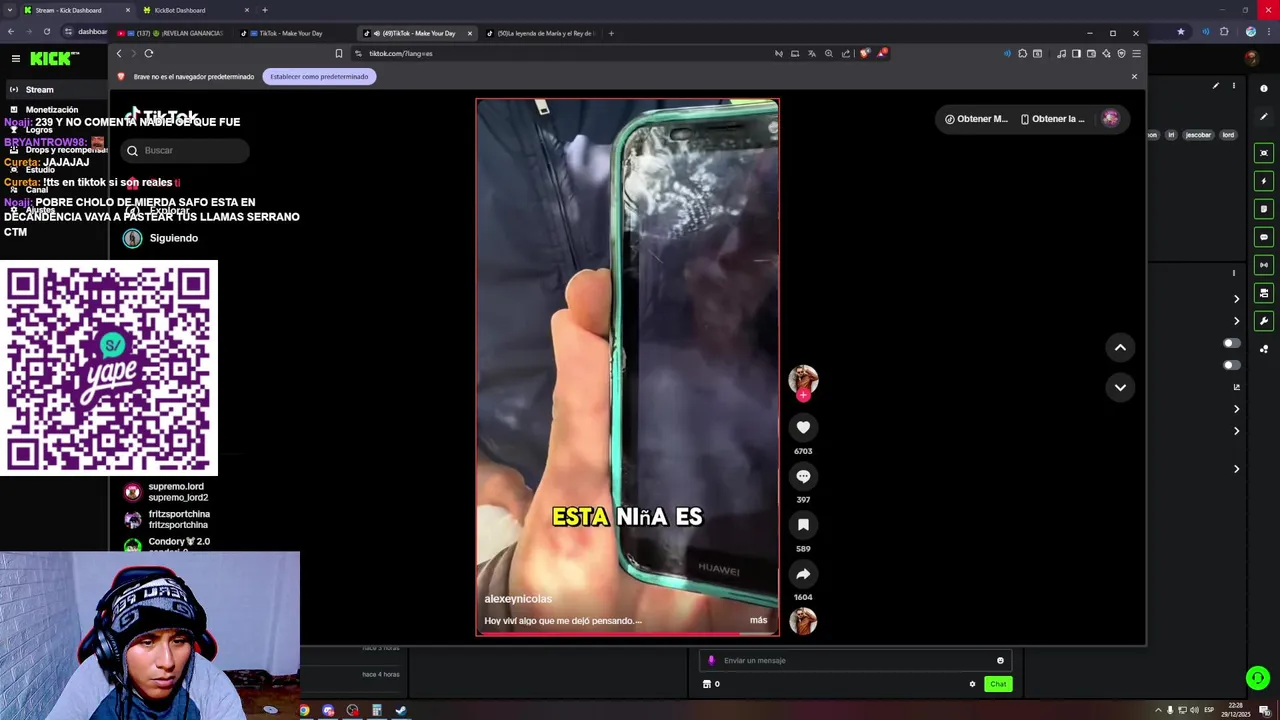Open the video comments (397)
The height and width of the screenshot is (720, 1280).
click(803, 476)
